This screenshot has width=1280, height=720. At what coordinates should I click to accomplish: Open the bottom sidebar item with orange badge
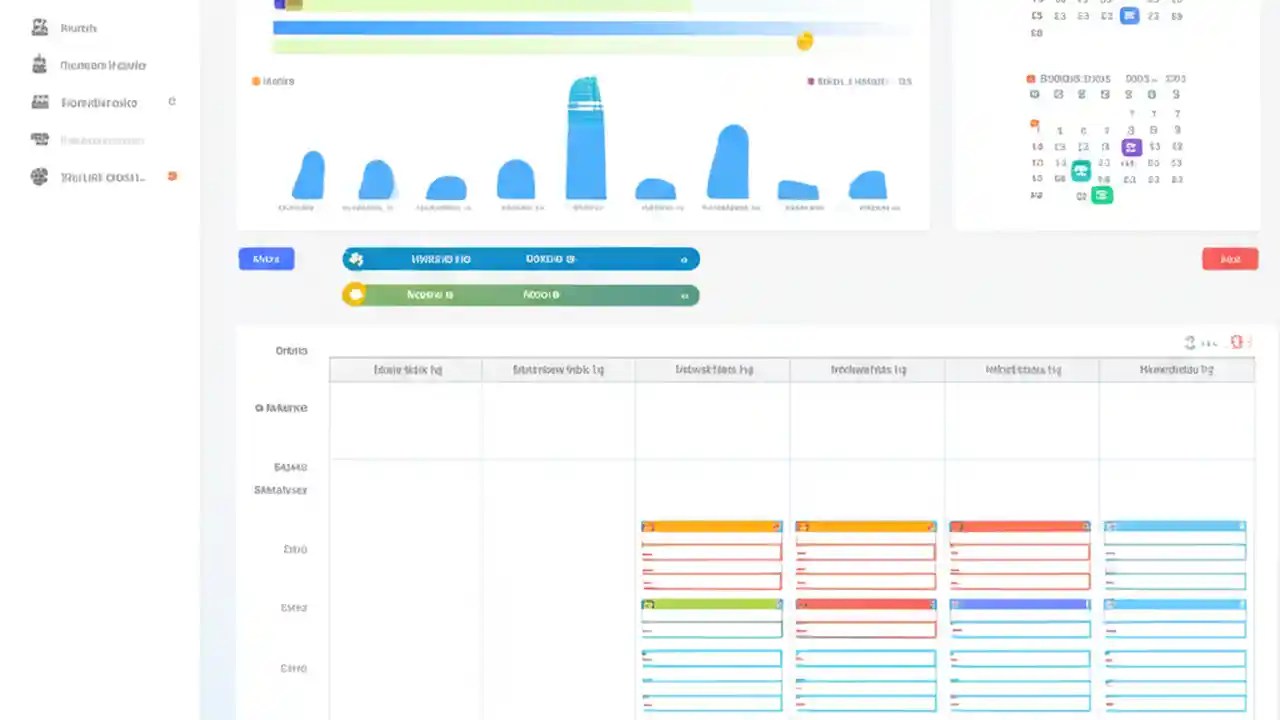click(103, 177)
